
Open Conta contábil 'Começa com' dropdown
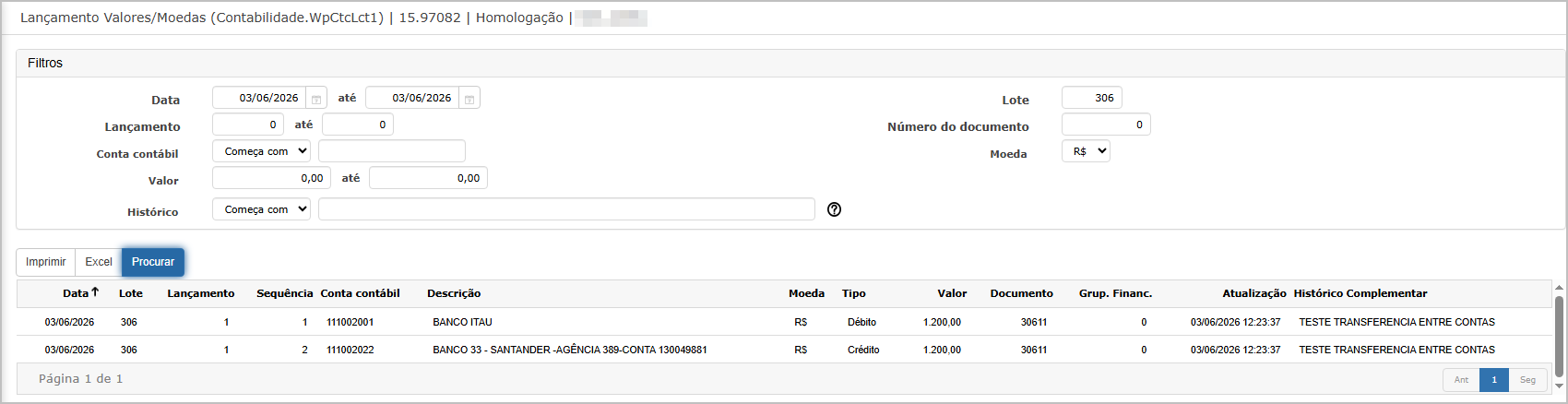261,151
